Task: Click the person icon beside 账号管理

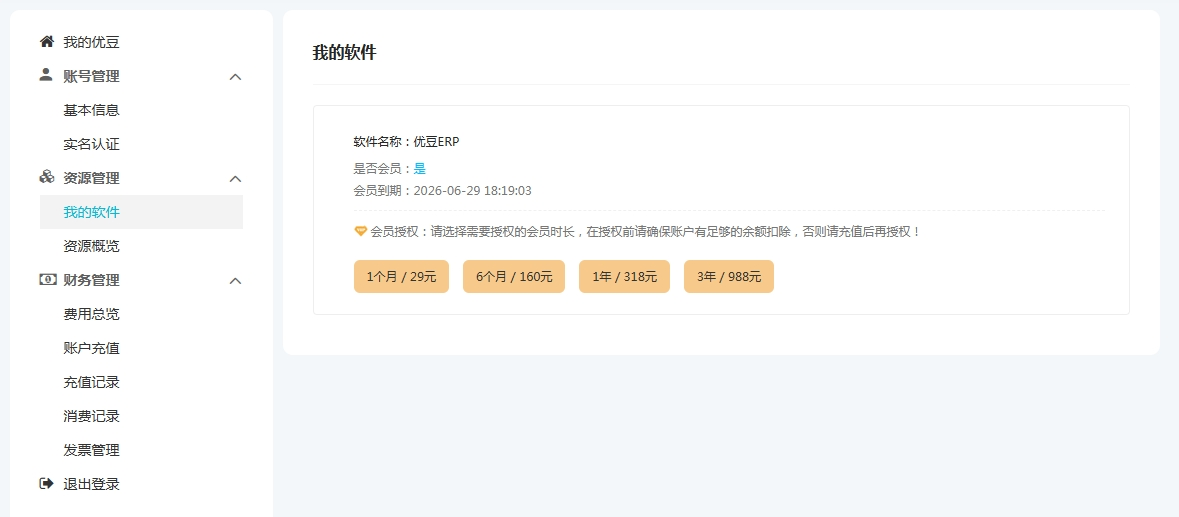Action: (x=47, y=75)
